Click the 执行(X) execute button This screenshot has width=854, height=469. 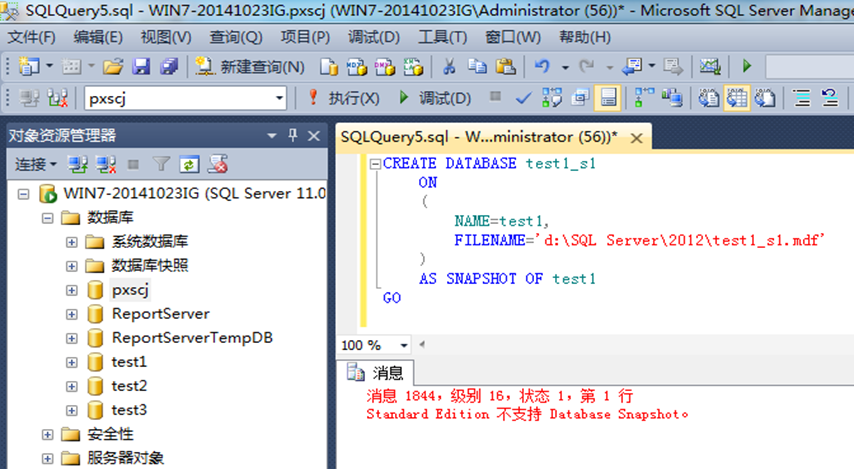point(344,98)
